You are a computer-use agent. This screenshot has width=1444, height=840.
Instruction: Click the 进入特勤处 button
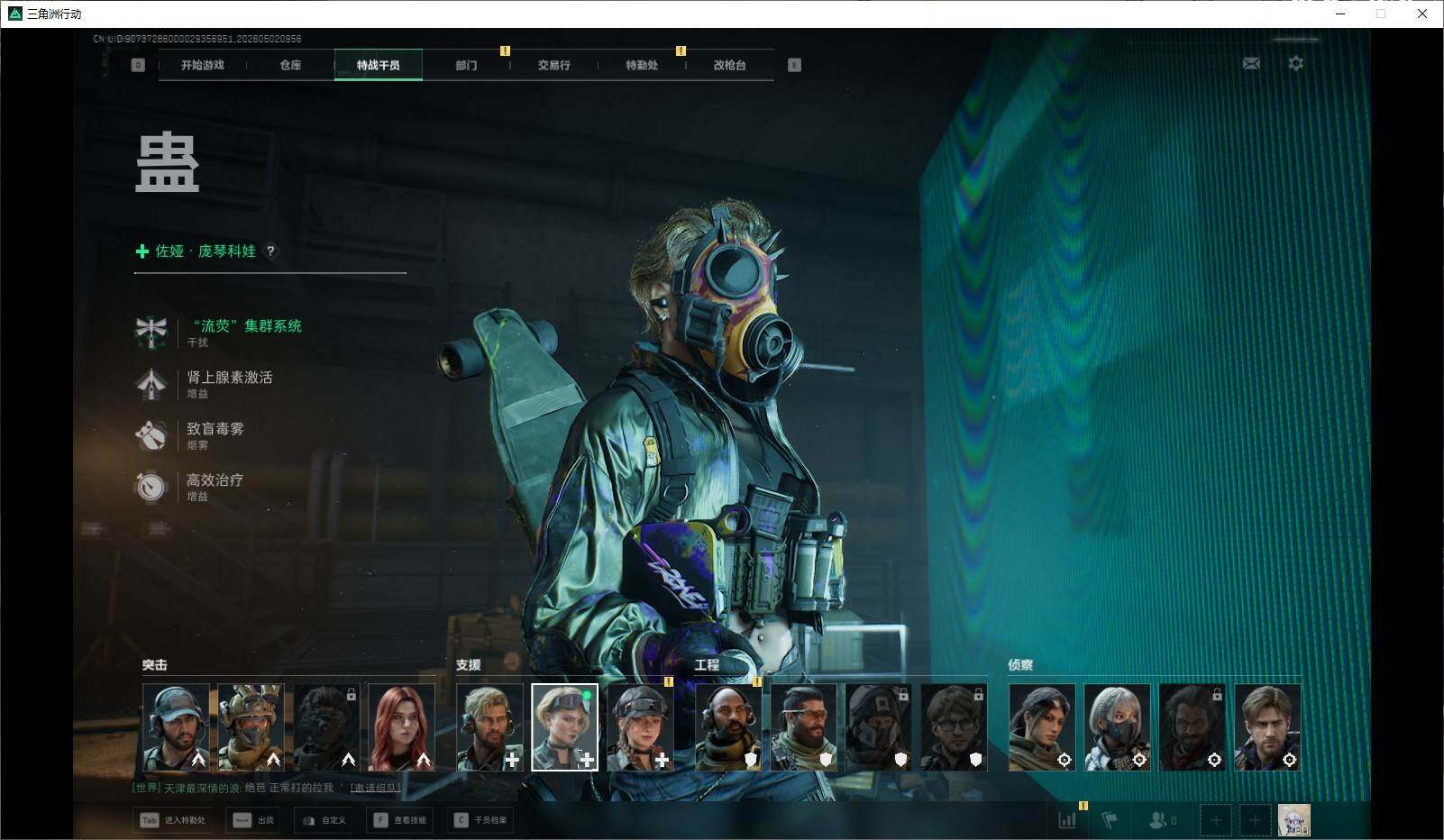pos(173,820)
